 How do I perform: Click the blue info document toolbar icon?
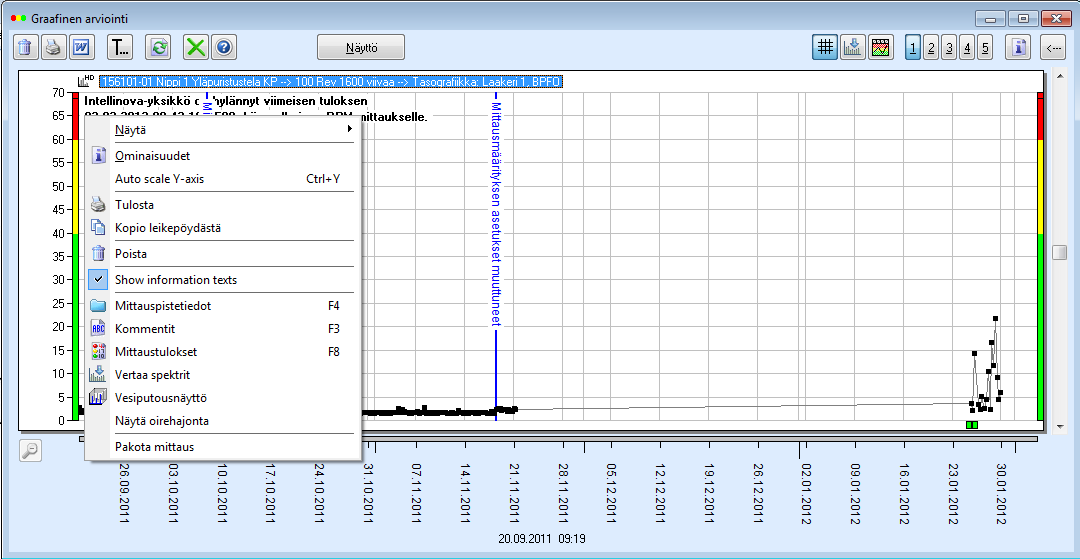[1019, 48]
